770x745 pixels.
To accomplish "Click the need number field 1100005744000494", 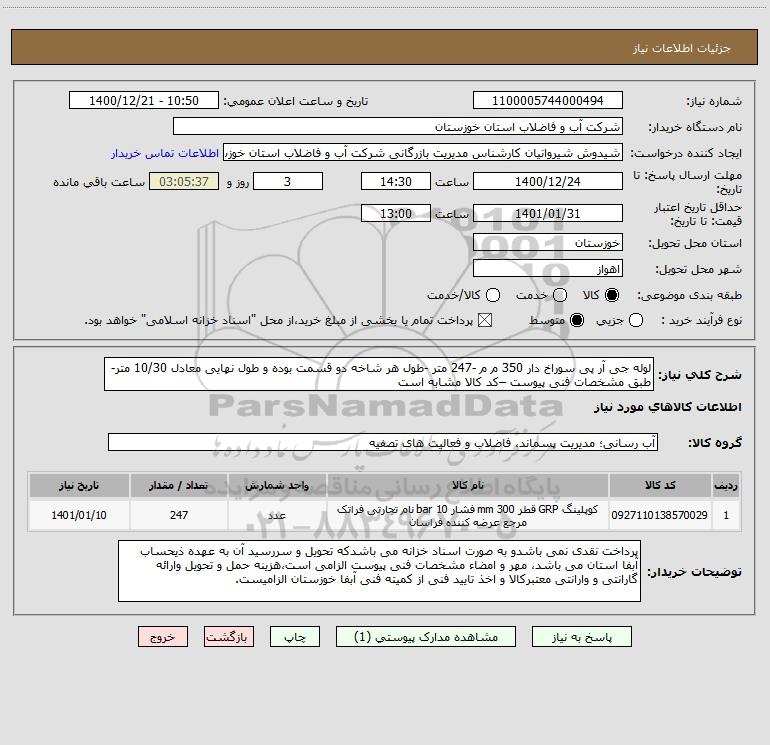I will coord(548,101).
